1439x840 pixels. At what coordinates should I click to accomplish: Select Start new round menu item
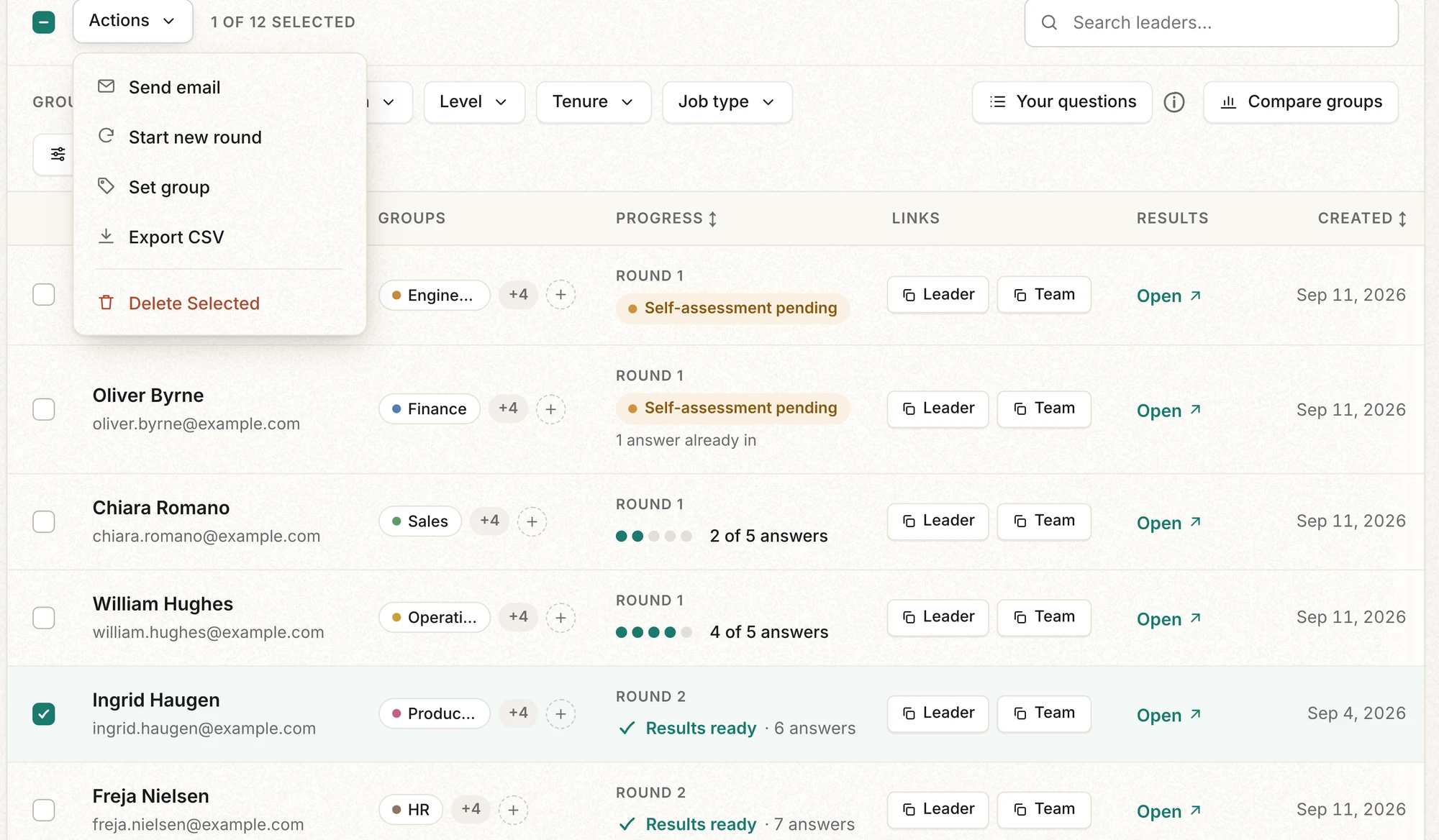point(219,137)
